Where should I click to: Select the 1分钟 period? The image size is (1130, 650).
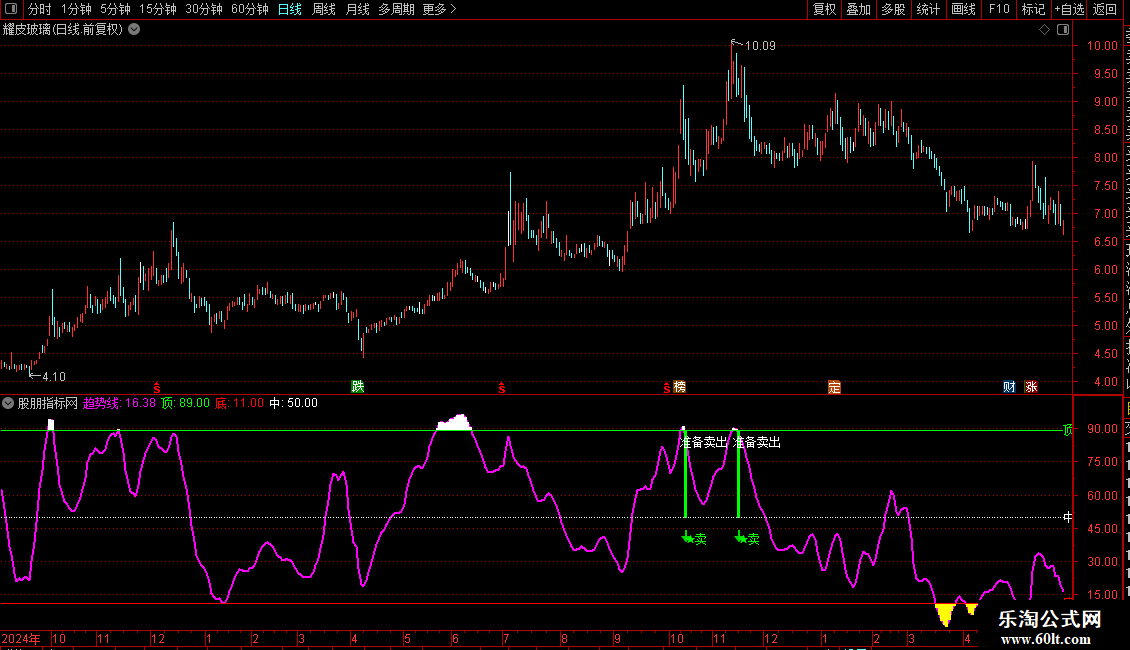tap(76, 9)
